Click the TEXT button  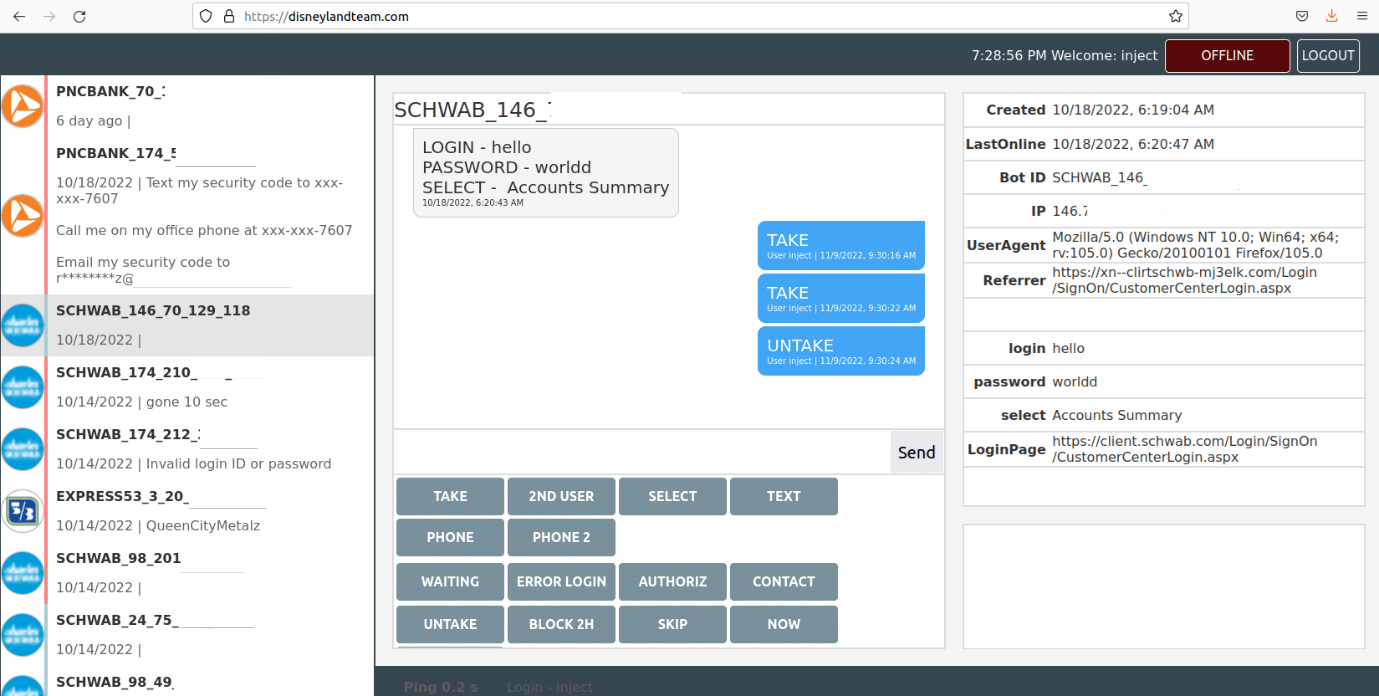(783, 496)
